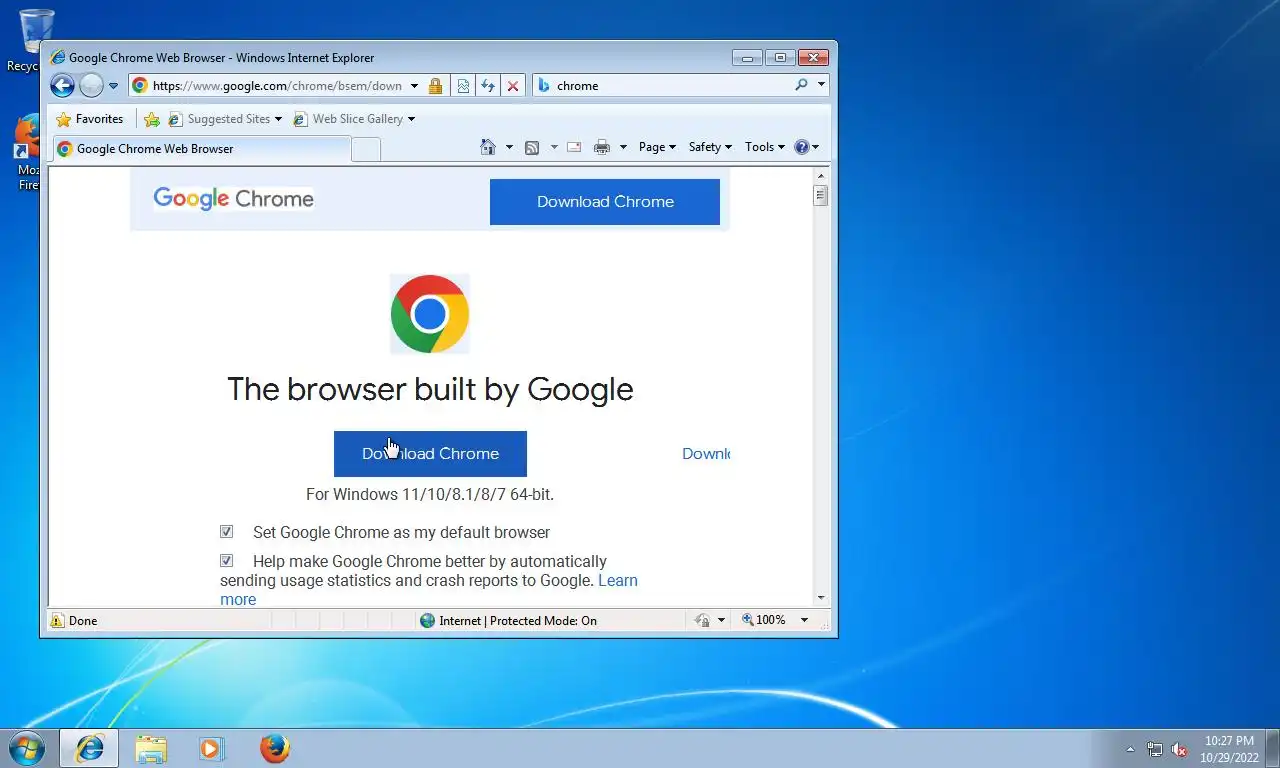Open the Help question mark menu
This screenshot has height=768, width=1280.
tap(806, 147)
